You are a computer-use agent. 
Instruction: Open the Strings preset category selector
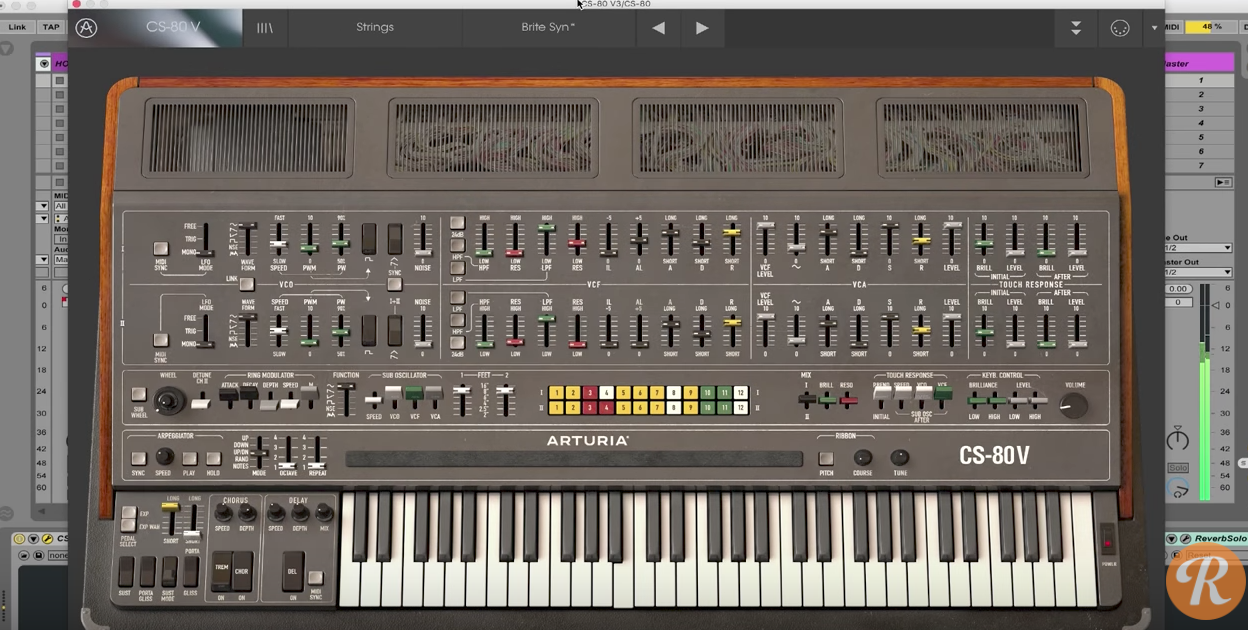375,28
